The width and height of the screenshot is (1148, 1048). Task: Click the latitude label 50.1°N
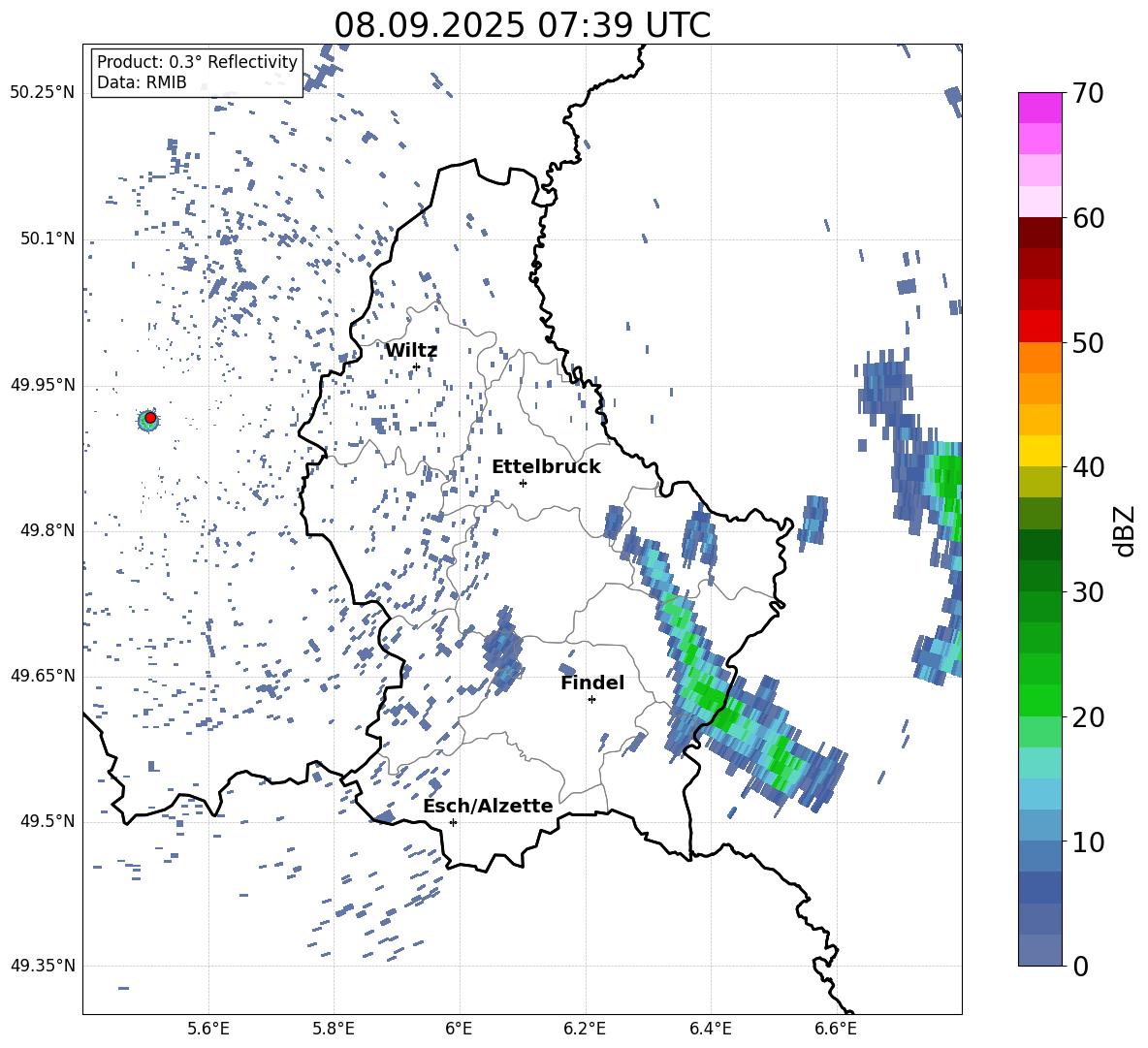(x=48, y=238)
